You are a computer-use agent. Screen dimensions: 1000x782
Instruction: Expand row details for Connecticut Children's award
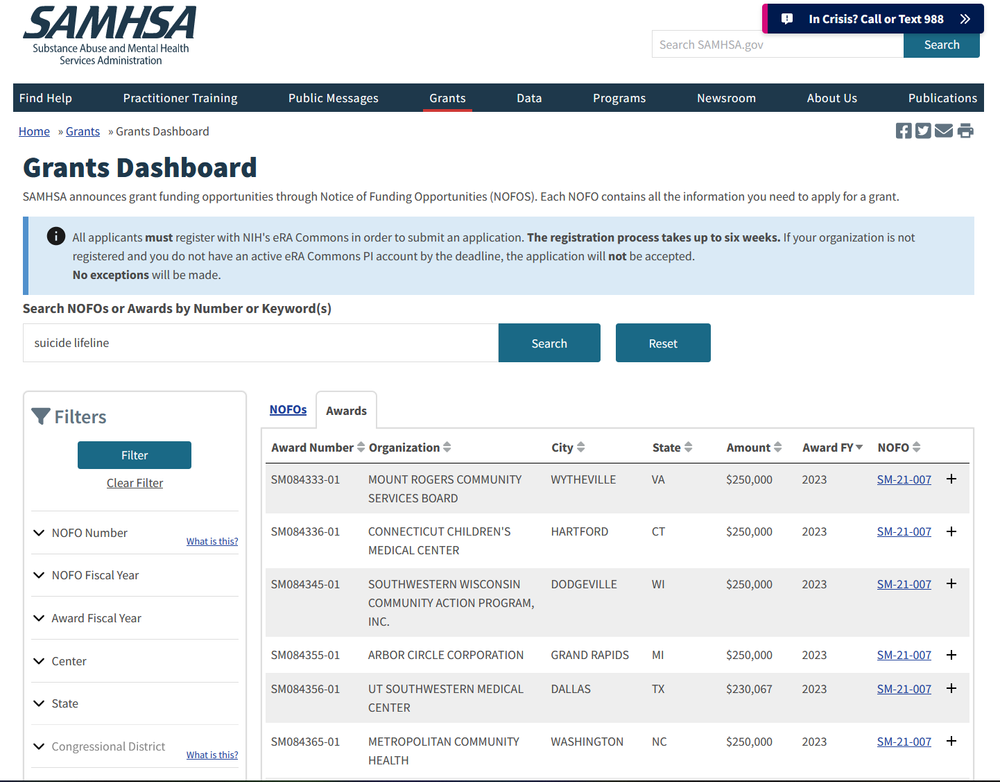pos(951,531)
